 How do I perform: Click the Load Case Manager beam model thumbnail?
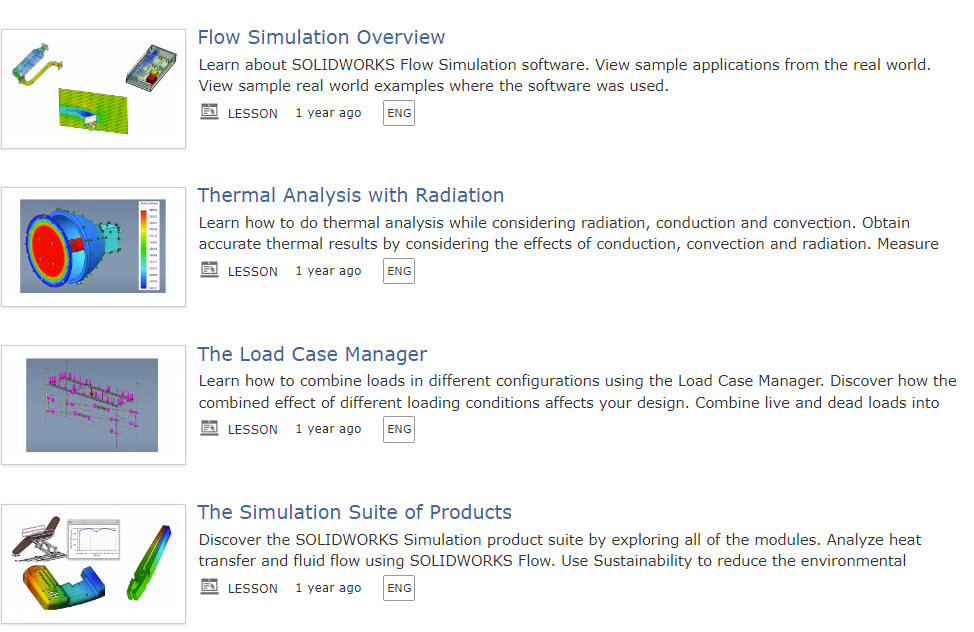[93, 404]
